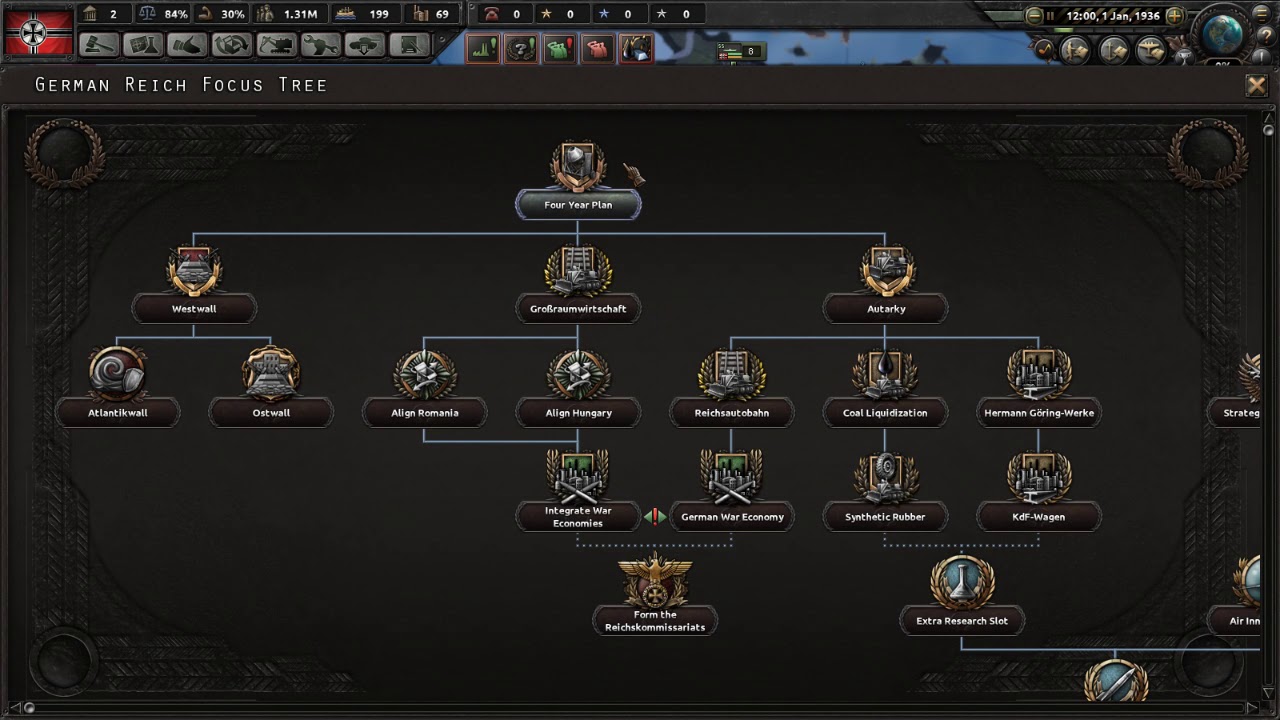This screenshot has width=1280, height=720.
Task: Open the German Reich flag politics view
Action: [x=39, y=32]
